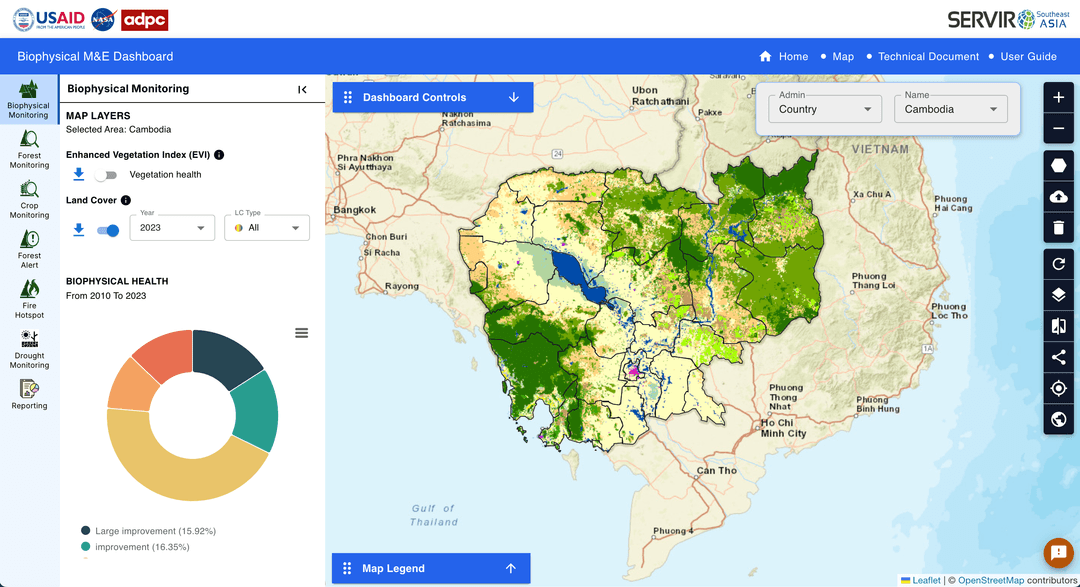Open the chart hamburger menu above the donut chart

(301, 332)
